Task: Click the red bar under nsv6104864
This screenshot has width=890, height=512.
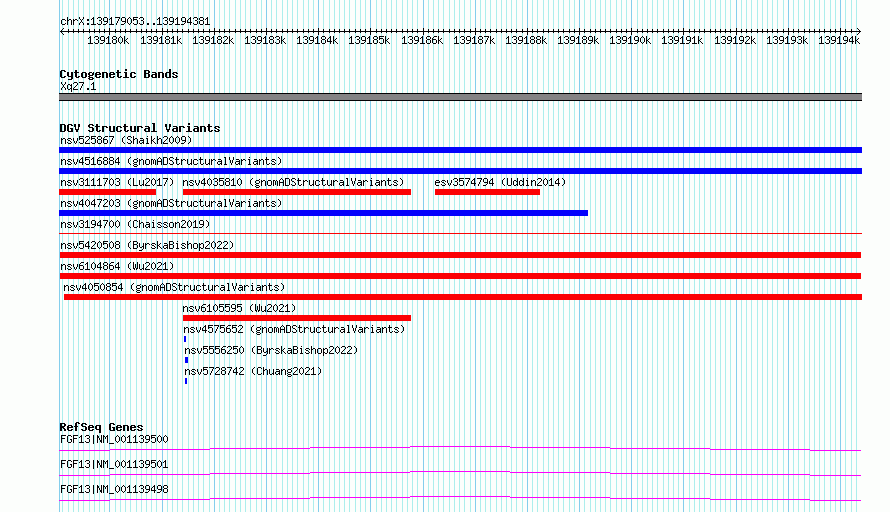Action: click(460, 276)
